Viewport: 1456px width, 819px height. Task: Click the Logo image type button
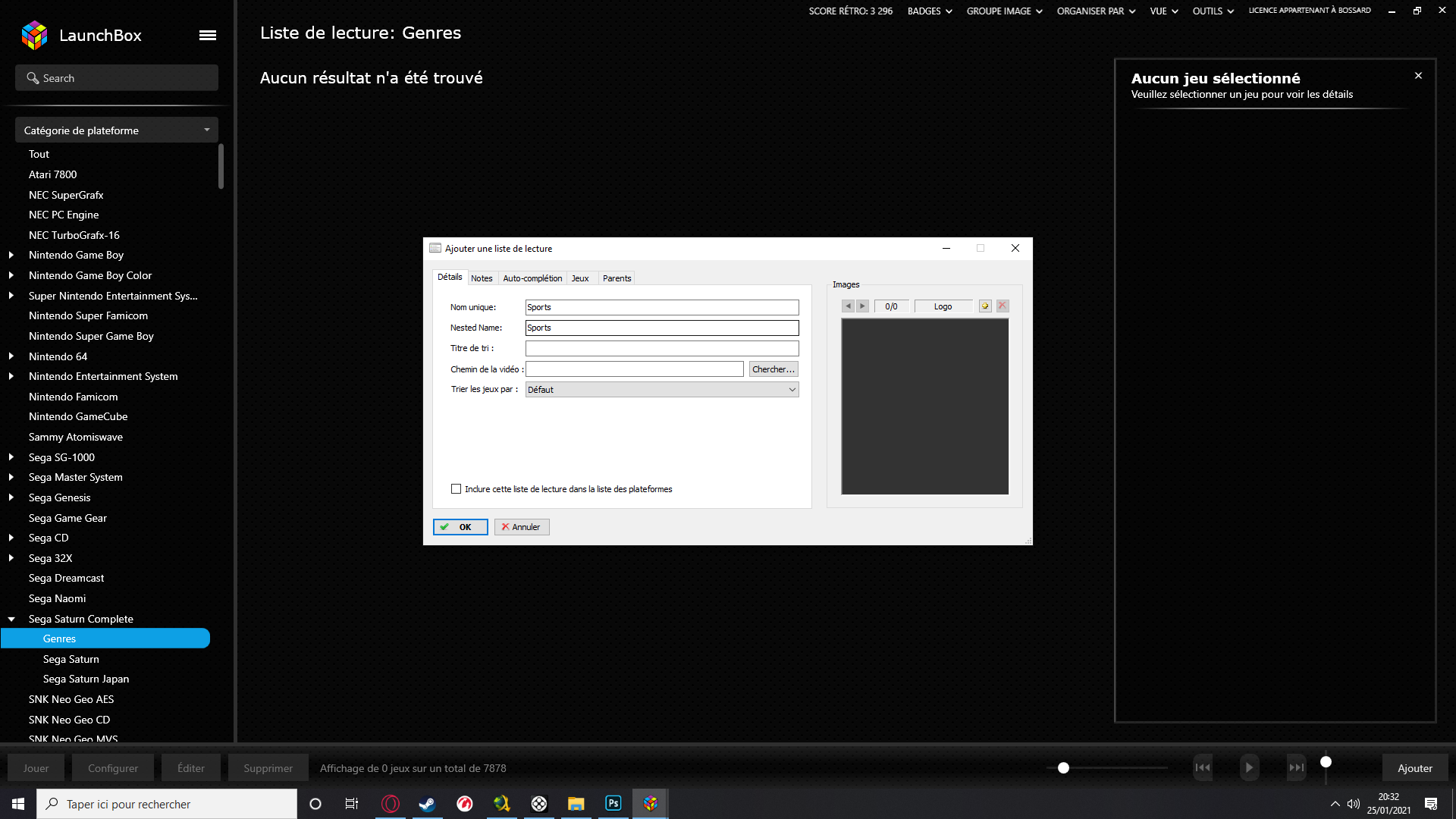pyautogui.click(x=943, y=306)
